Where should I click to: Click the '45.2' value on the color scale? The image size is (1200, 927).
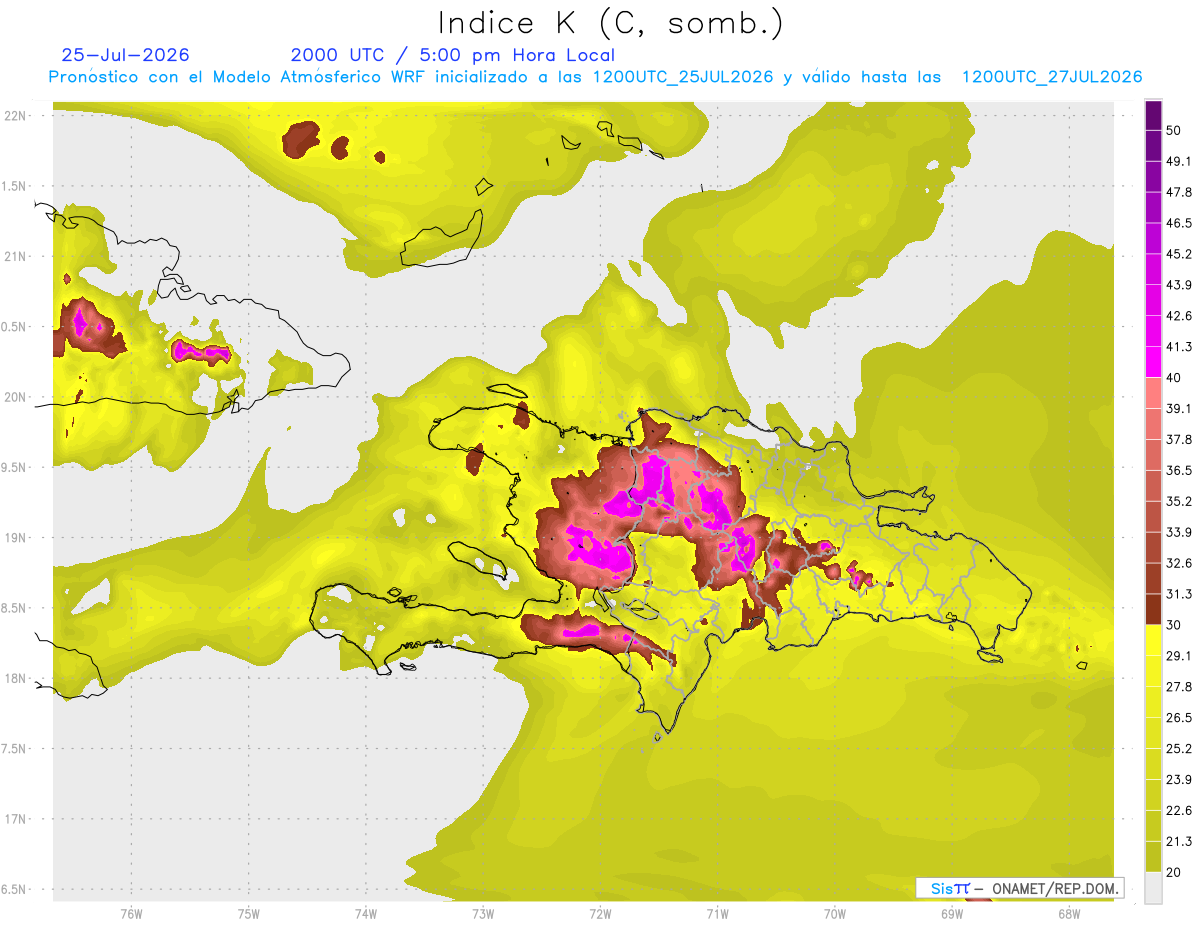tap(1179, 254)
